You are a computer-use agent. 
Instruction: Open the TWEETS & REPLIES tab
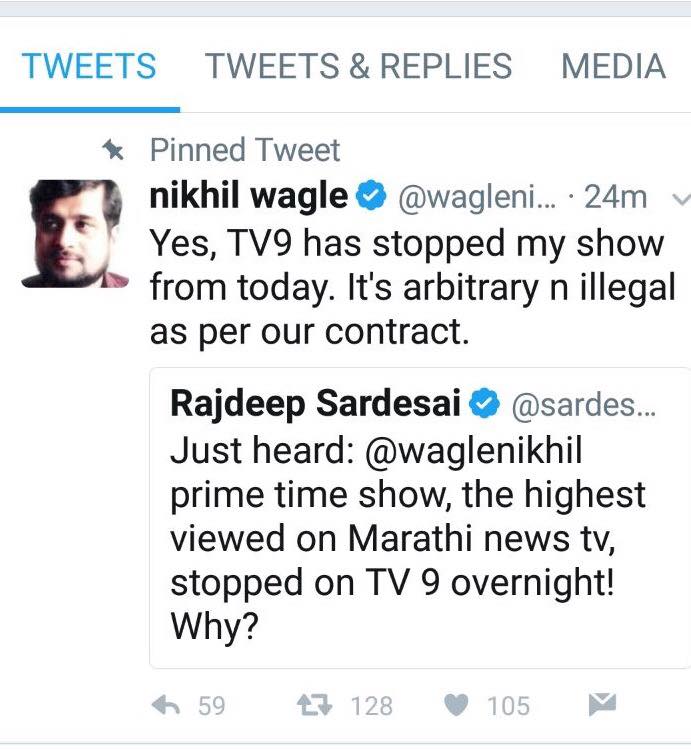358,67
